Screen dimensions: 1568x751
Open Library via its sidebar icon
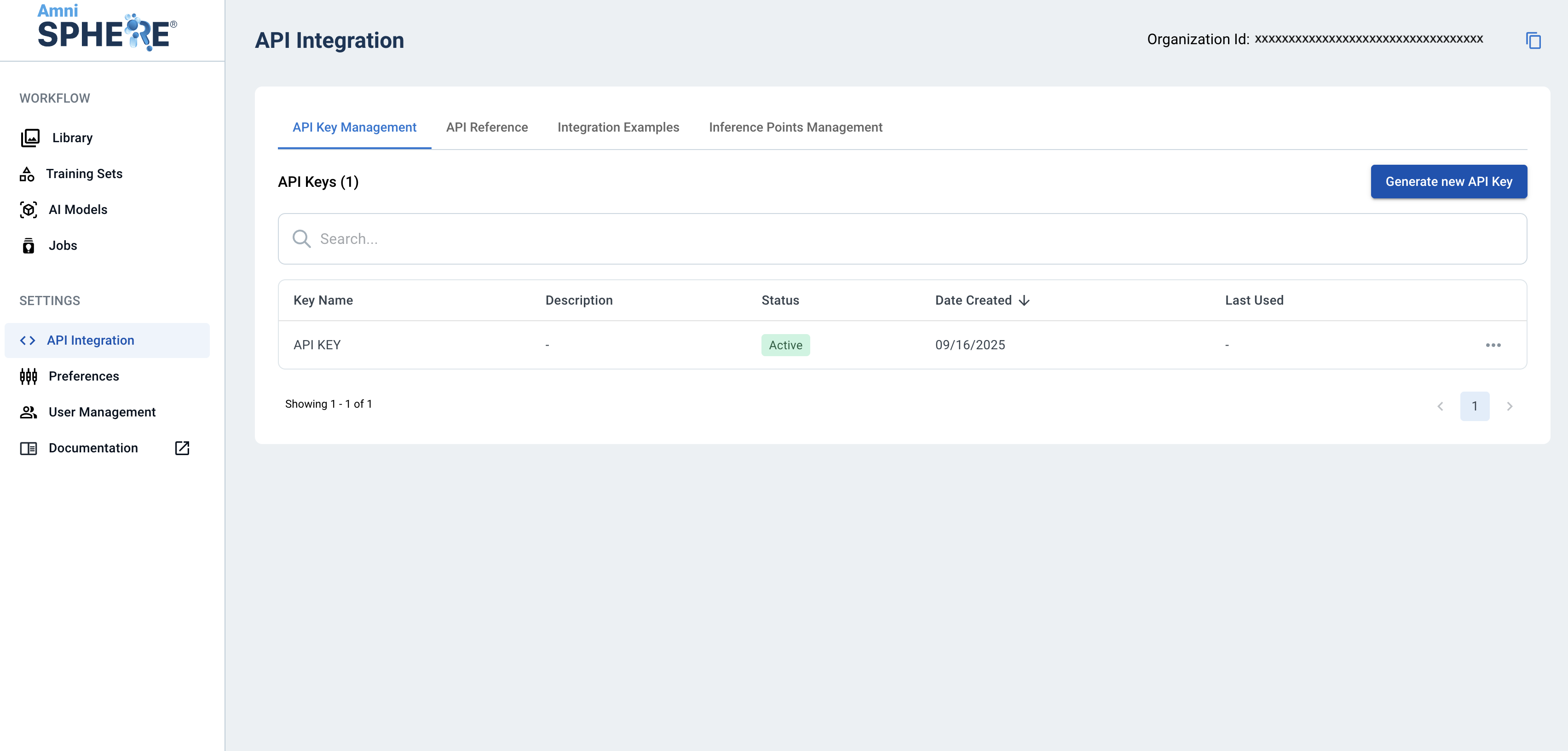(30, 138)
